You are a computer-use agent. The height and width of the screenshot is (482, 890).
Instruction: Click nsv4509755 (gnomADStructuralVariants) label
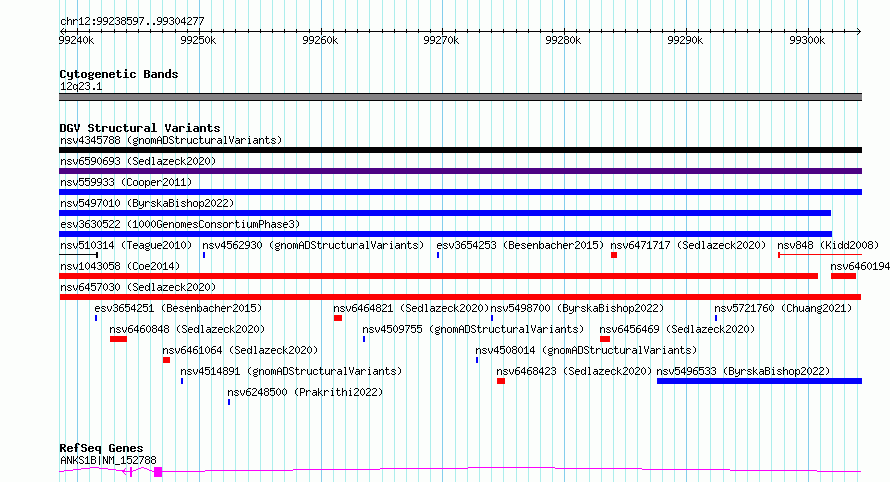473,329
